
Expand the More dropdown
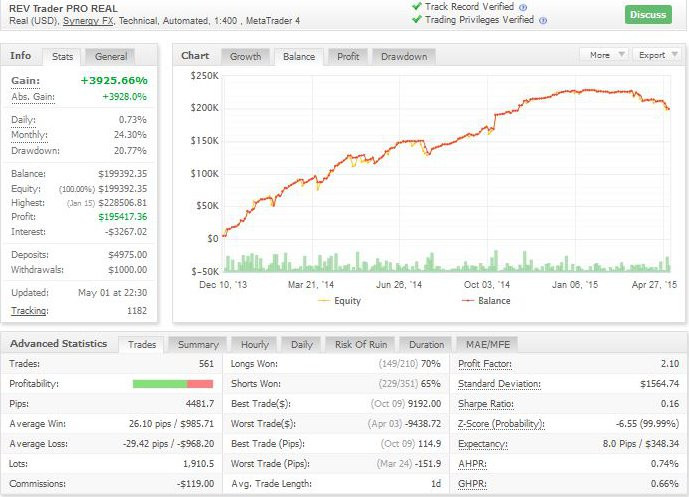pyautogui.click(x=605, y=55)
